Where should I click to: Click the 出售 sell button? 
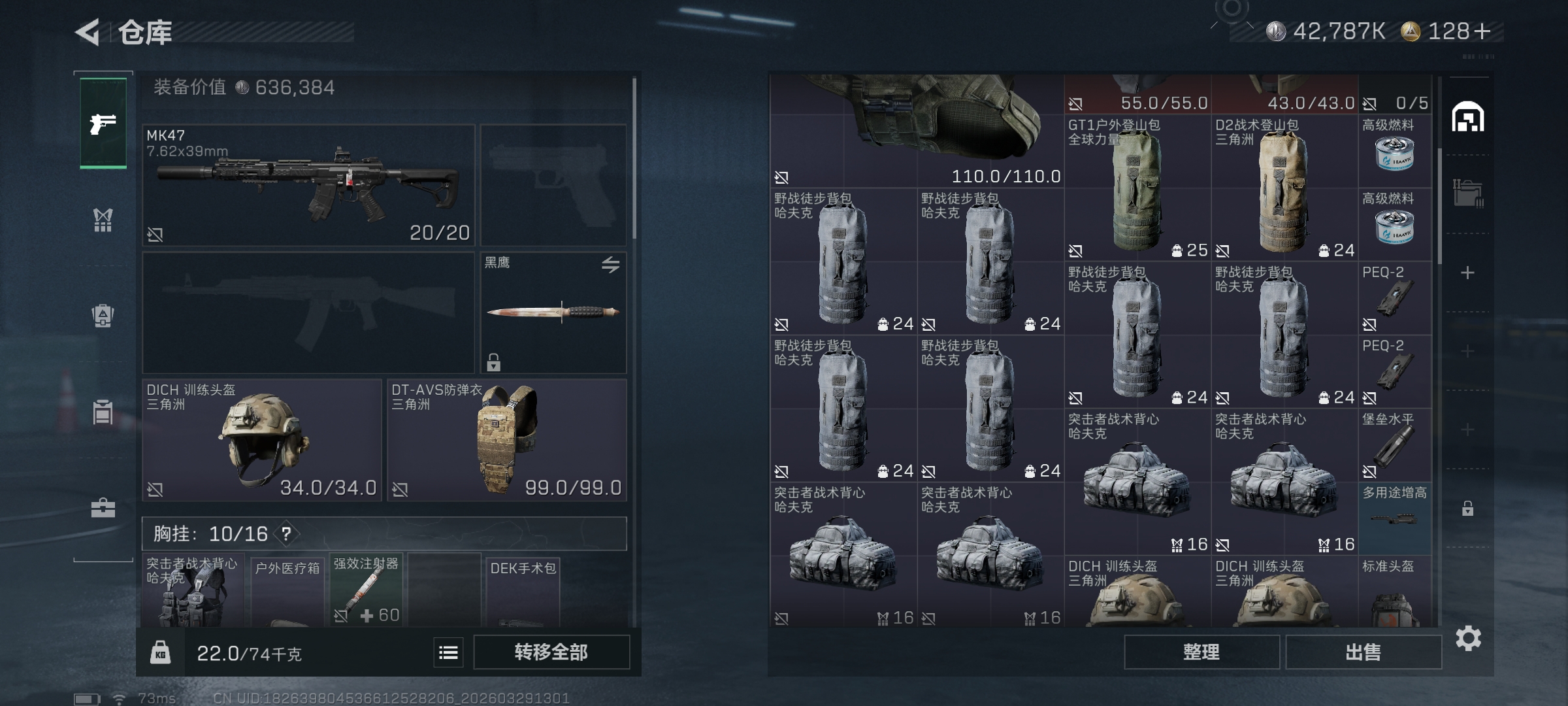click(1364, 652)
